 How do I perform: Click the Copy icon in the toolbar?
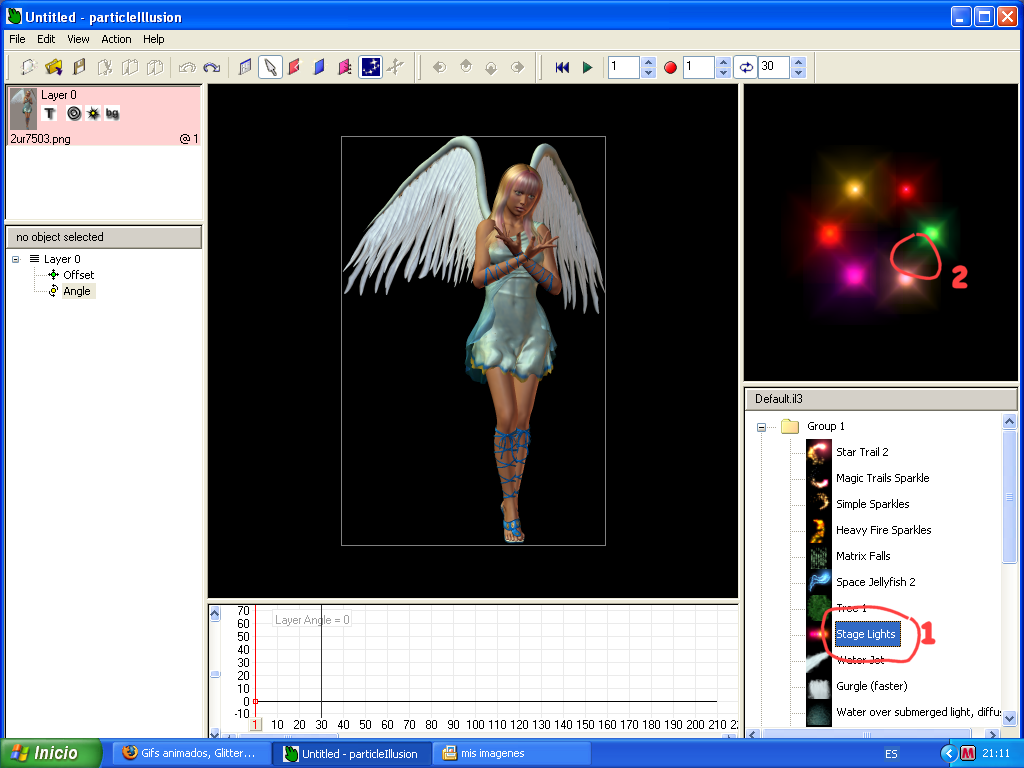click(x=130, y=67)
